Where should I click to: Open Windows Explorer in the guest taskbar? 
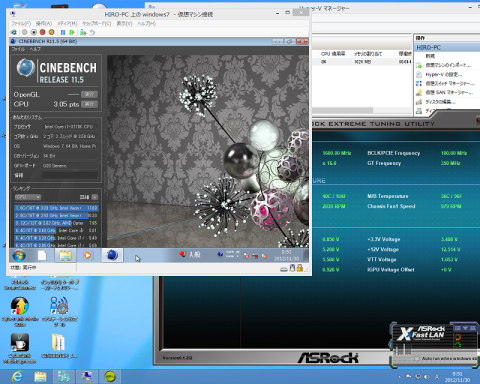tap(65, 256)
